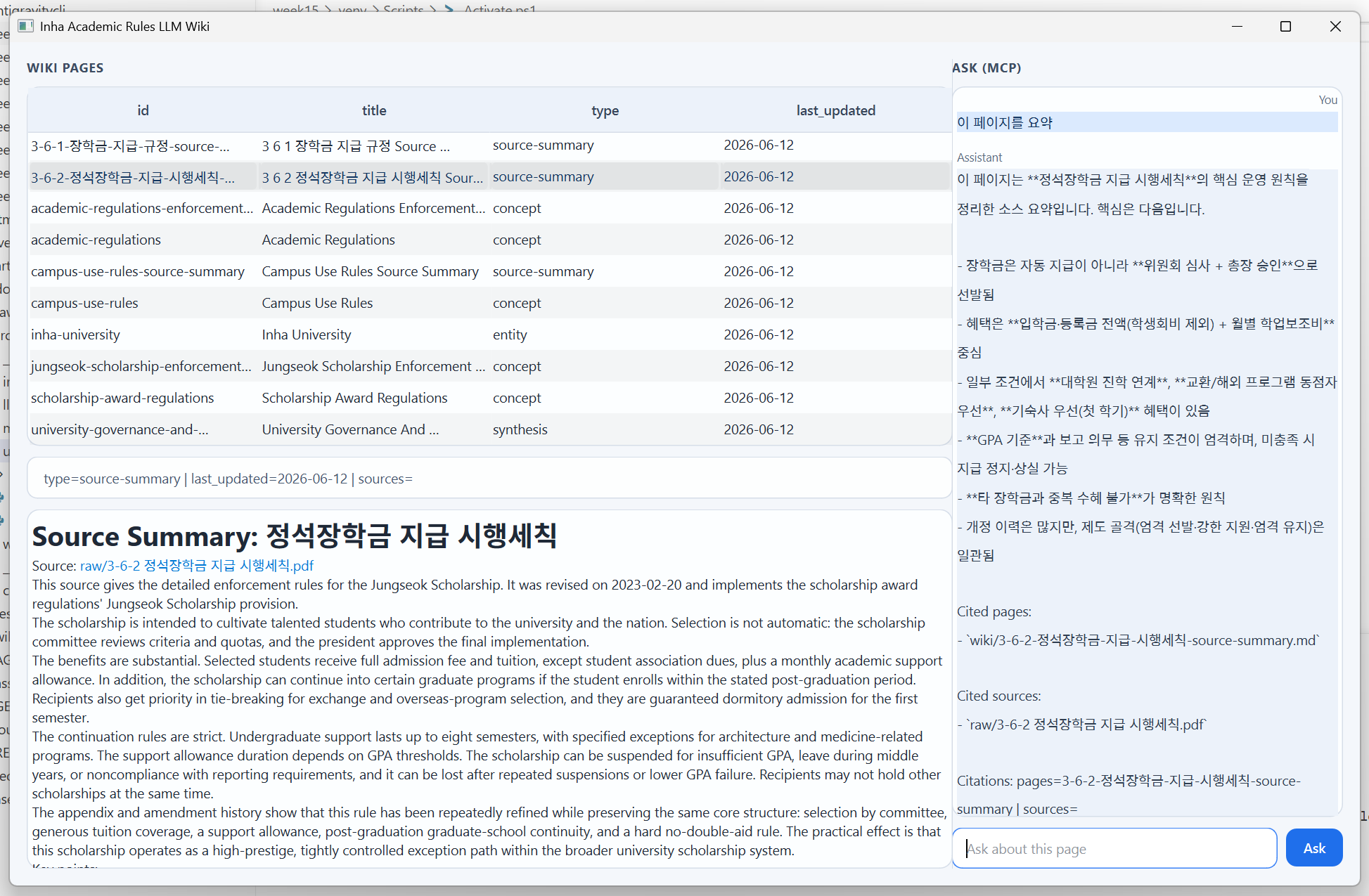Click the heading 'Source Summary: 정석장학금 지급 시행세칙'

(x=295, y=536)
